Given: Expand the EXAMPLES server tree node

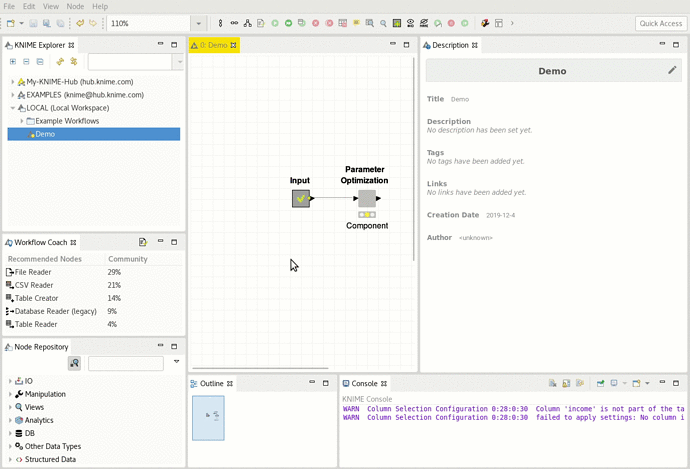Looking at the screenshot, I should pos(12,95).
